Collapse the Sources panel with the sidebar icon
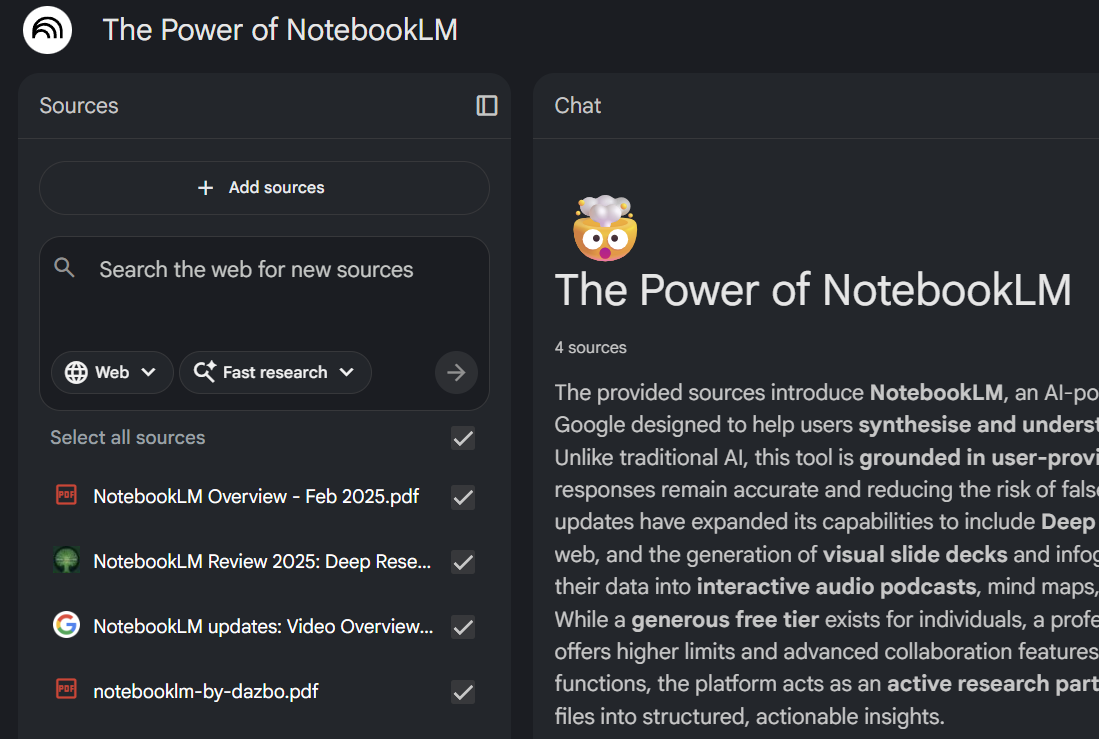 point(487,106)
